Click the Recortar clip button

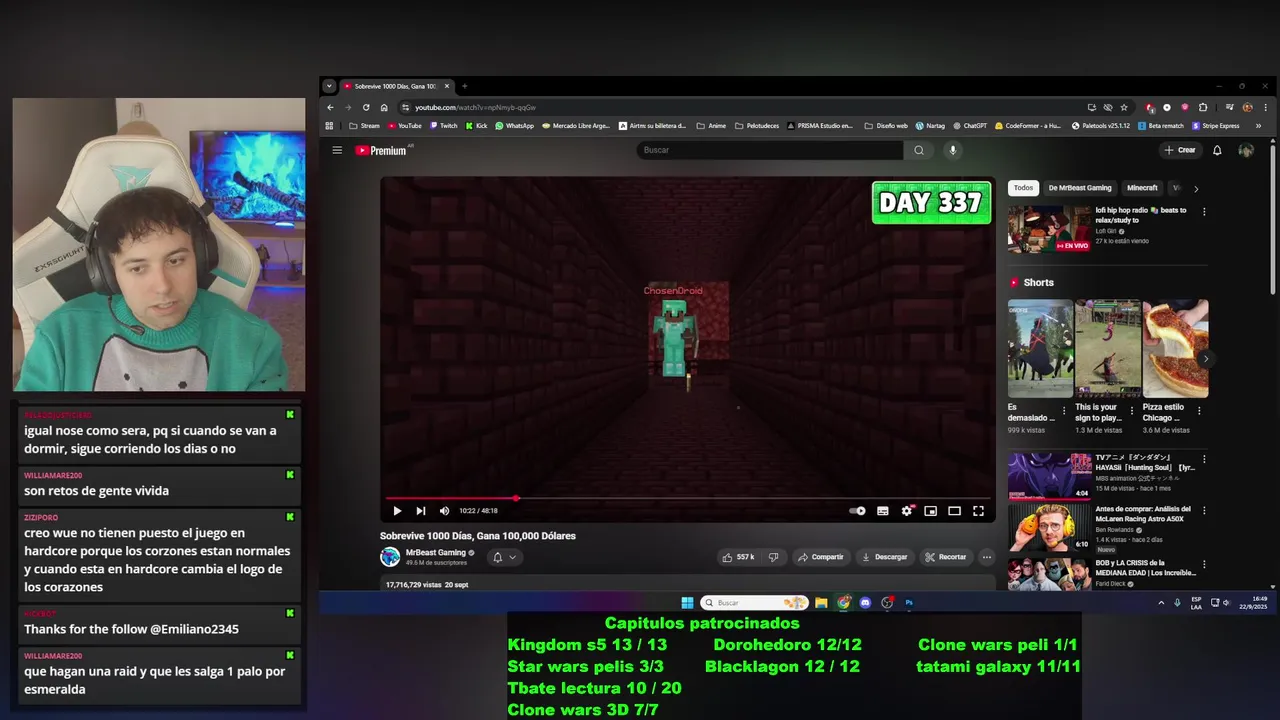946,557
